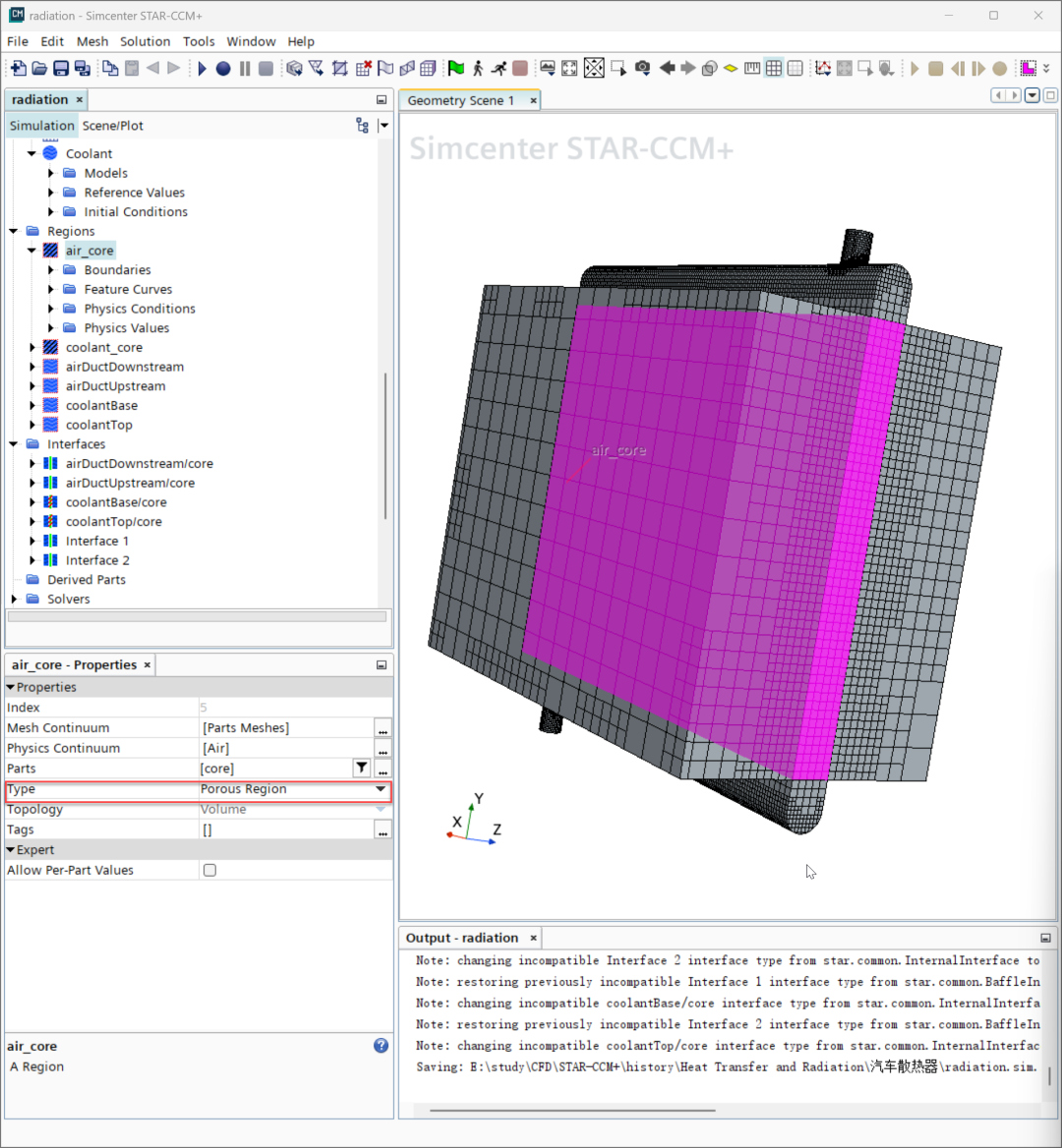Expand the coolant_core region node

coord(31,347)
